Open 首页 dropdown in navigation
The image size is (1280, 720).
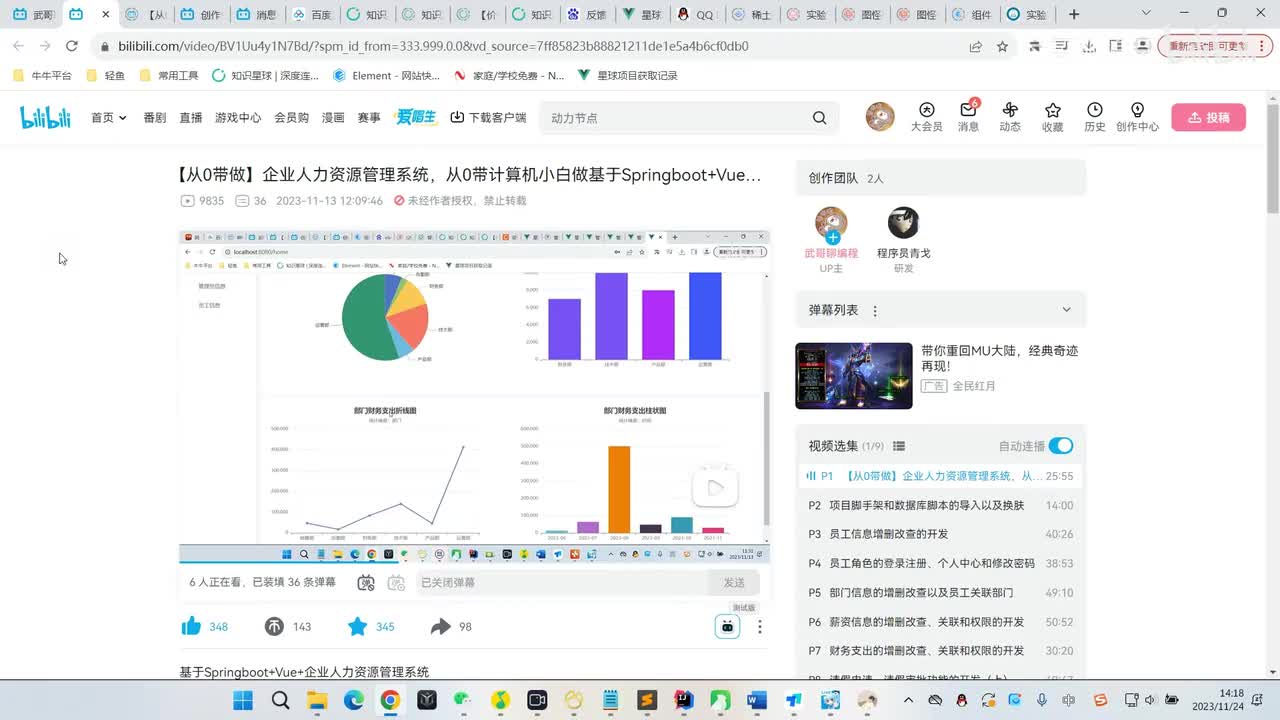[109, 117]
